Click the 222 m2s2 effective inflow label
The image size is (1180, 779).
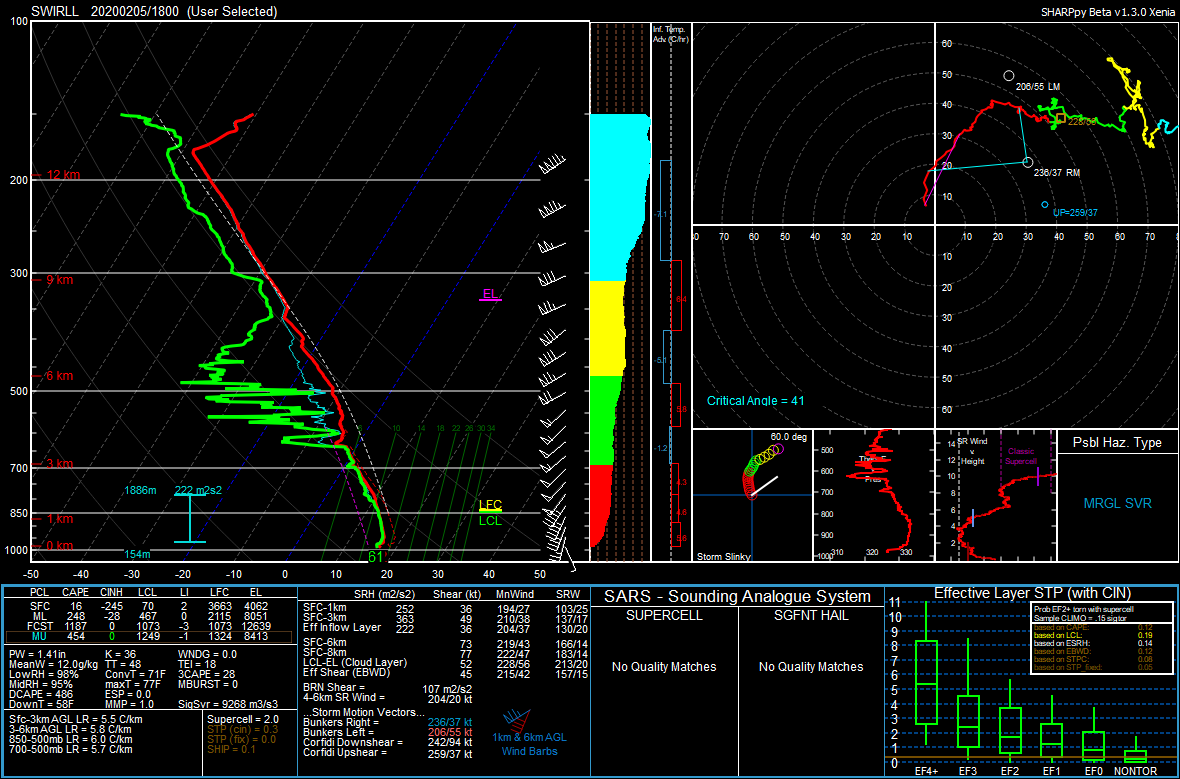tap(198, 490)
